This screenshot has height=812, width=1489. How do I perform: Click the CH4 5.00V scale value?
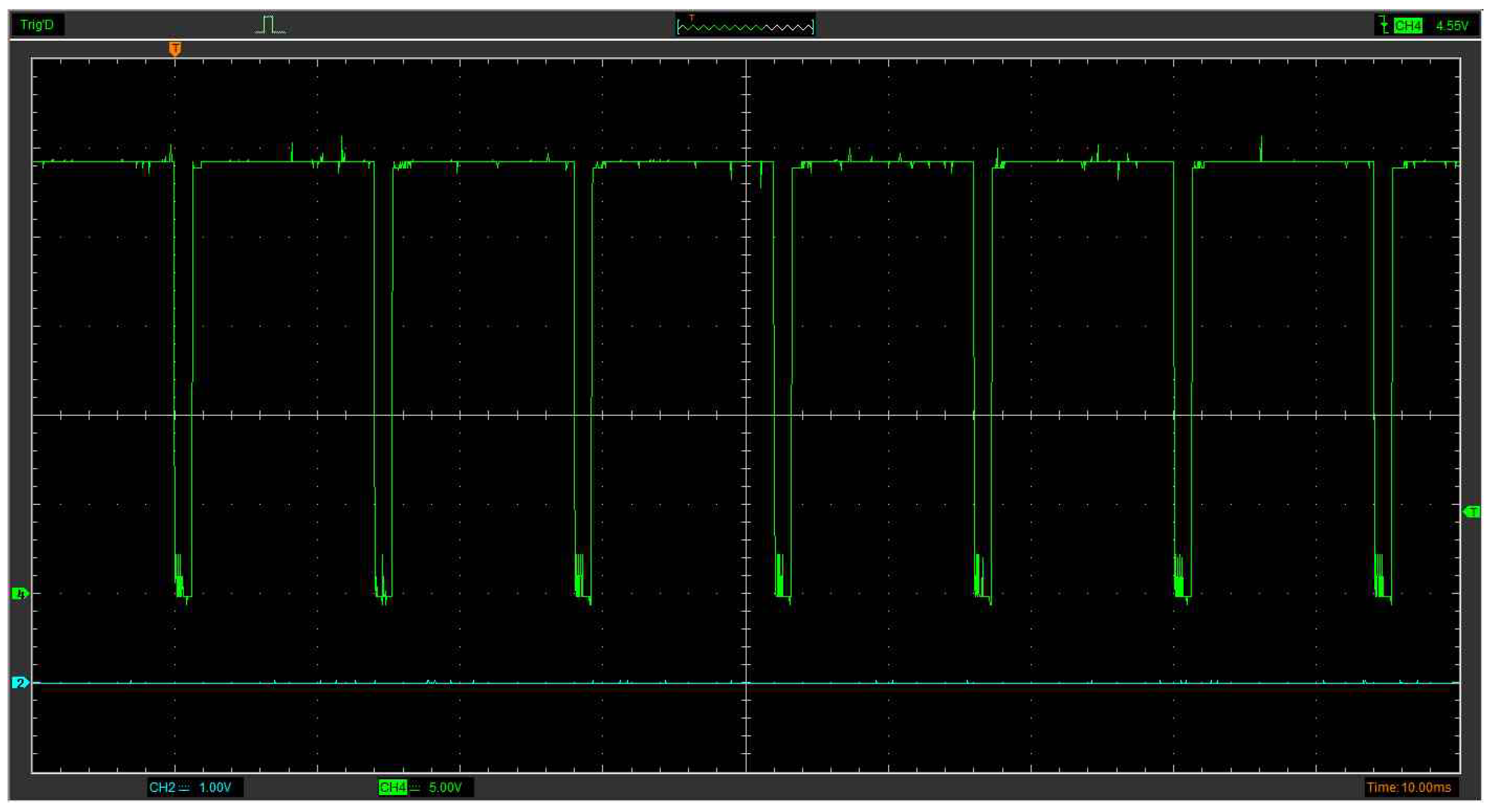coord(445,787)
